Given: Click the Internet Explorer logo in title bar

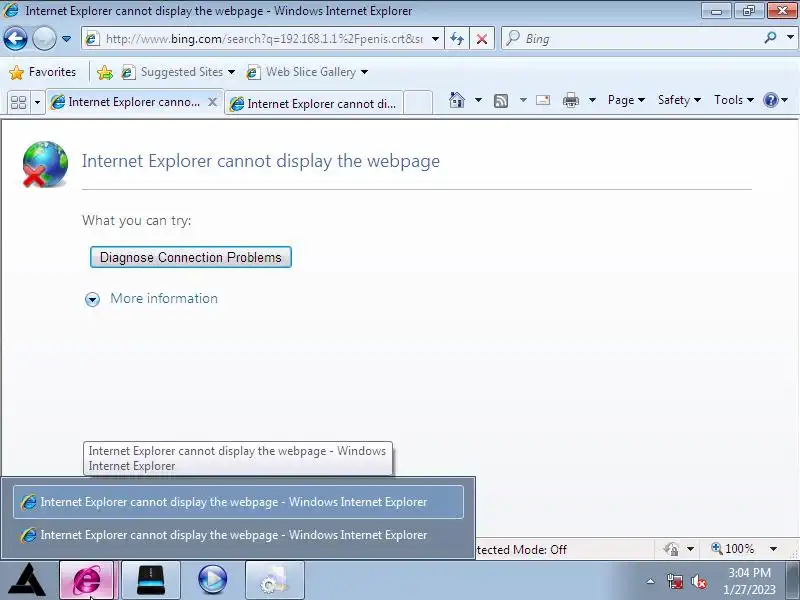Looking at the screenshot, I should tap(11, 10).
